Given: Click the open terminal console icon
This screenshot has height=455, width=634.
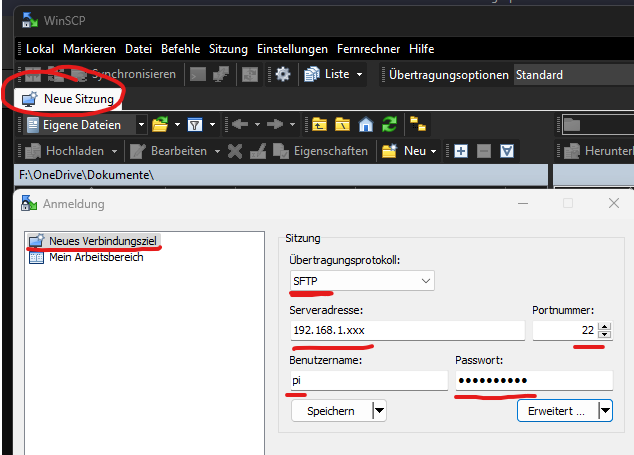Looking at the screenshot, I should [198, 74].
